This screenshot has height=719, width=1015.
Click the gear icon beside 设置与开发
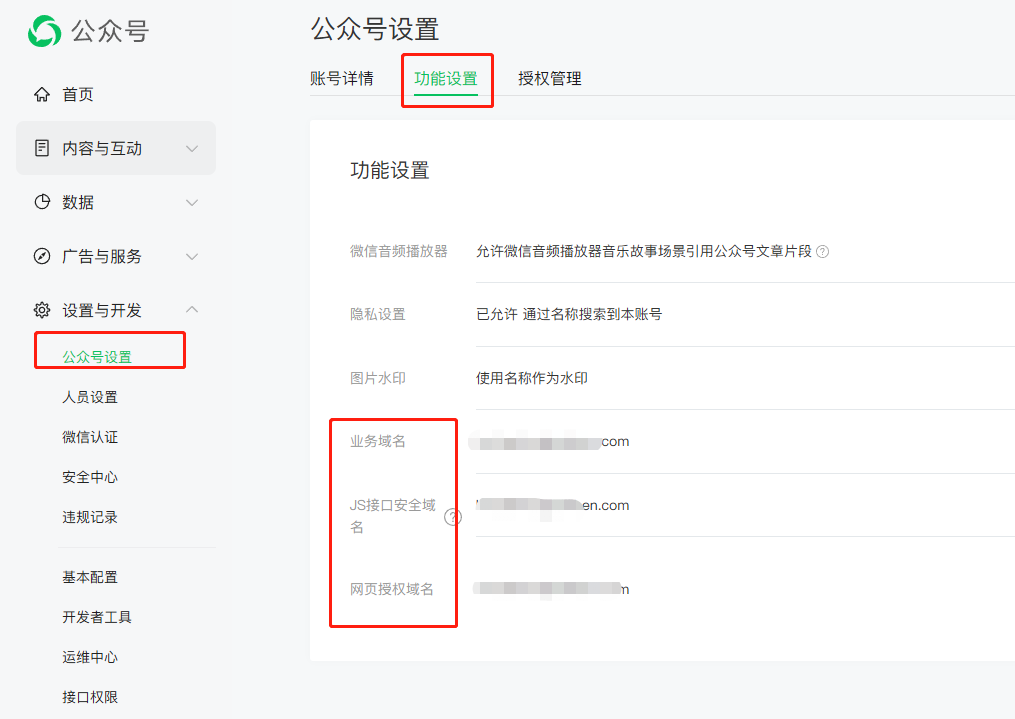(42, 310)
